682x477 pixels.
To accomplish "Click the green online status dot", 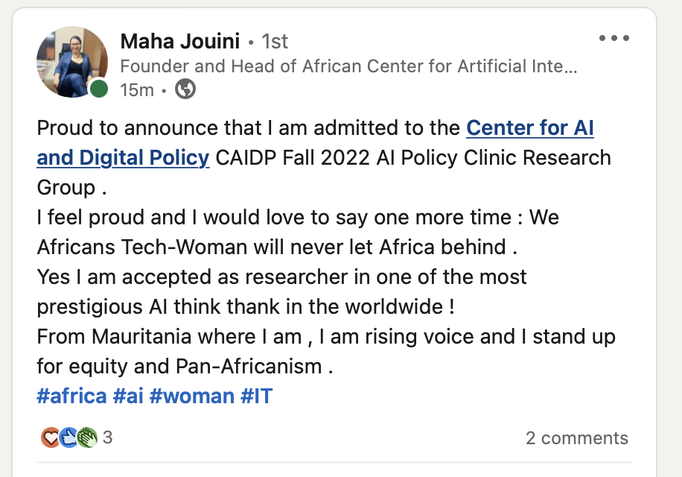I will tap(99, 89).
